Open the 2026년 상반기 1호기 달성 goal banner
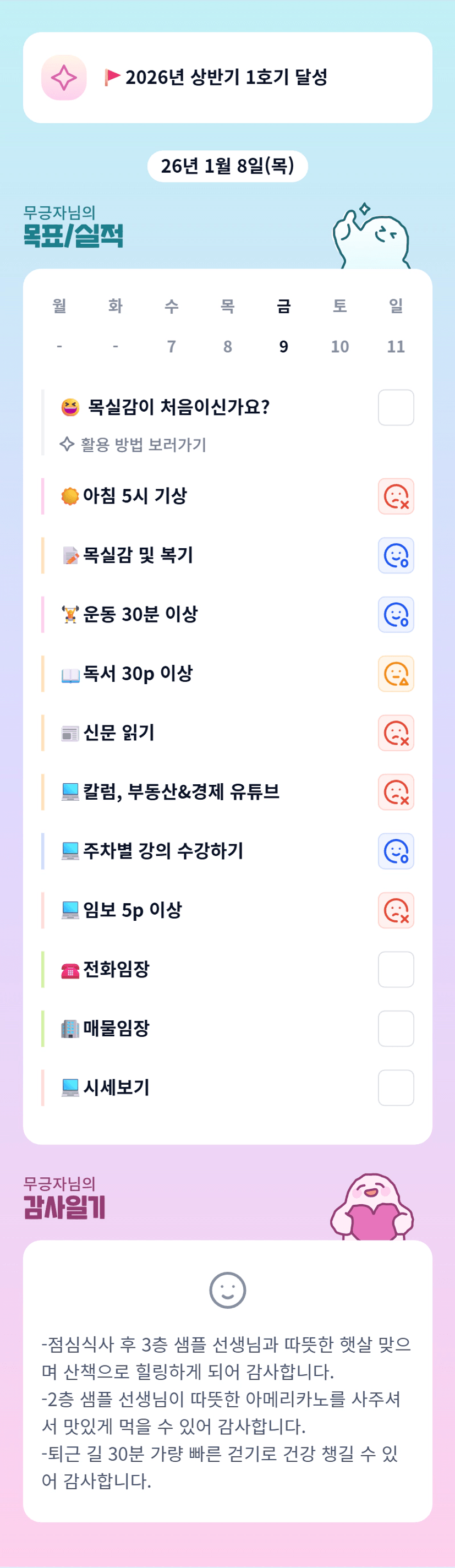455x1568 pixels. tap(226, 77)
